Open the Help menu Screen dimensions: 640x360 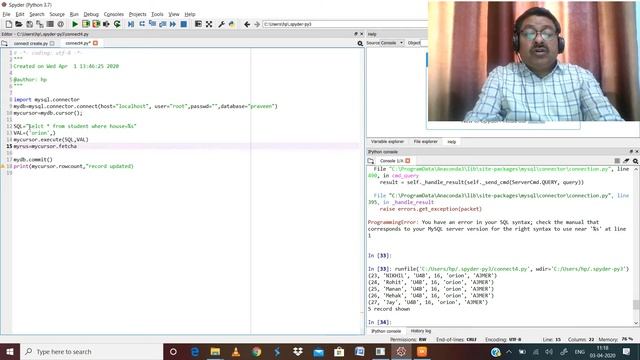pyautogui.click(x=190, y=14)
